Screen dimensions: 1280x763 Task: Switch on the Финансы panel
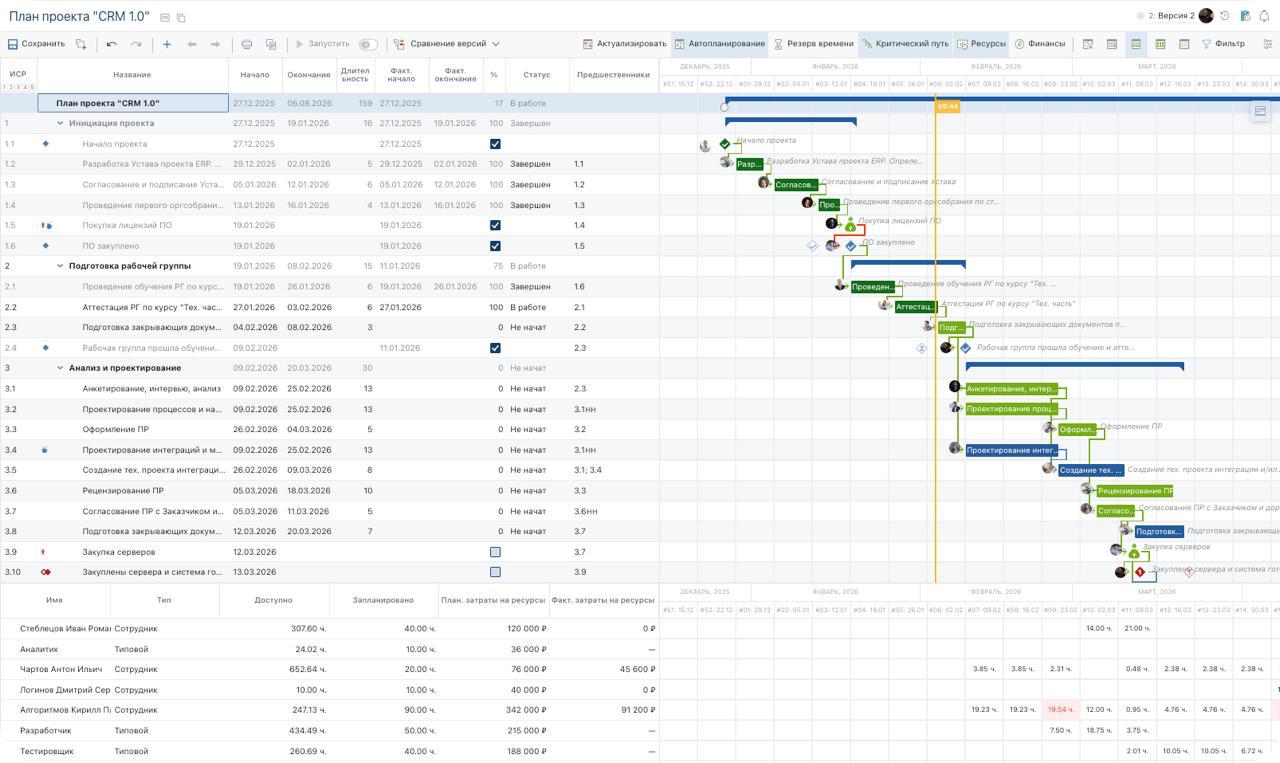[x=1039, y=44]
